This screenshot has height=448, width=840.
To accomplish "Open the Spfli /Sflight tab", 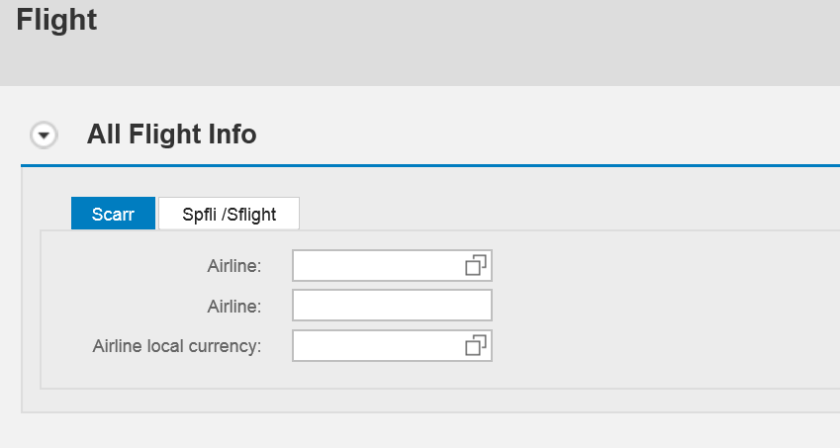I will tap(229, 214).
